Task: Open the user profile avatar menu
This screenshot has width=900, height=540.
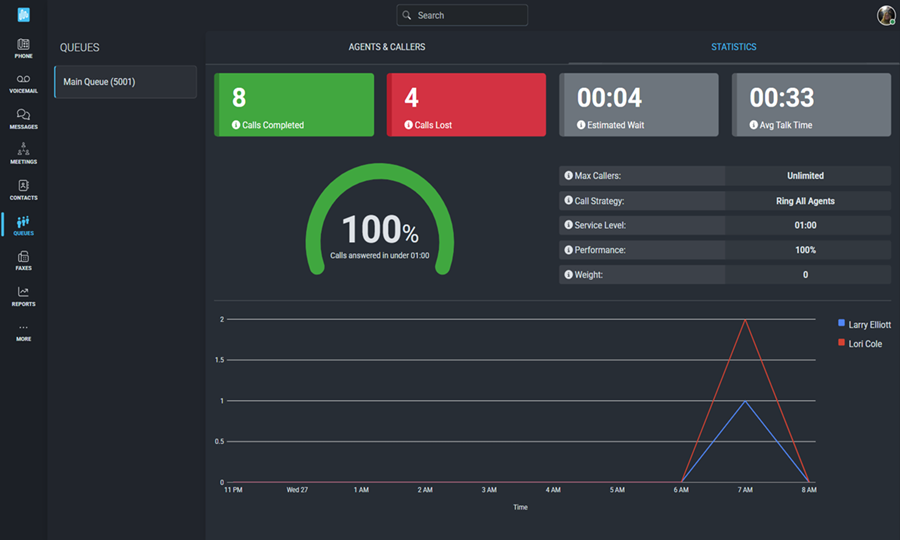Action: pos(885,15)
